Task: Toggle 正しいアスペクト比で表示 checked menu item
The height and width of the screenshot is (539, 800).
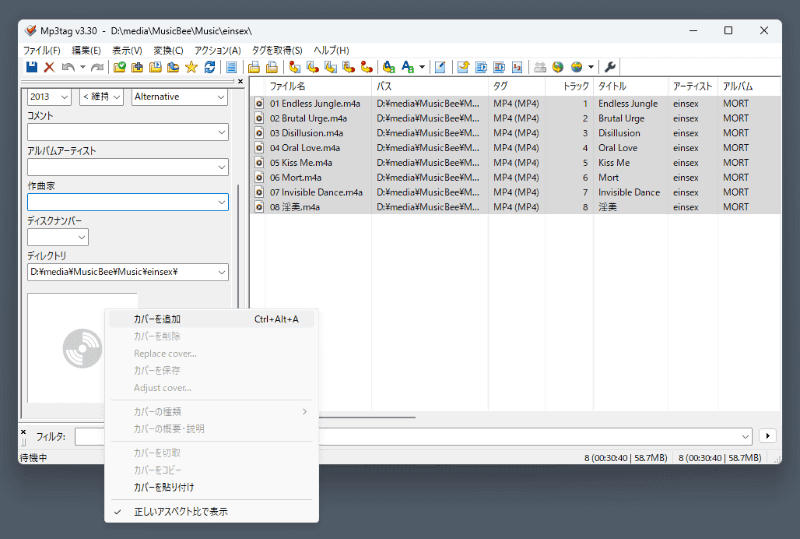Action: click(x=212, y=511)
